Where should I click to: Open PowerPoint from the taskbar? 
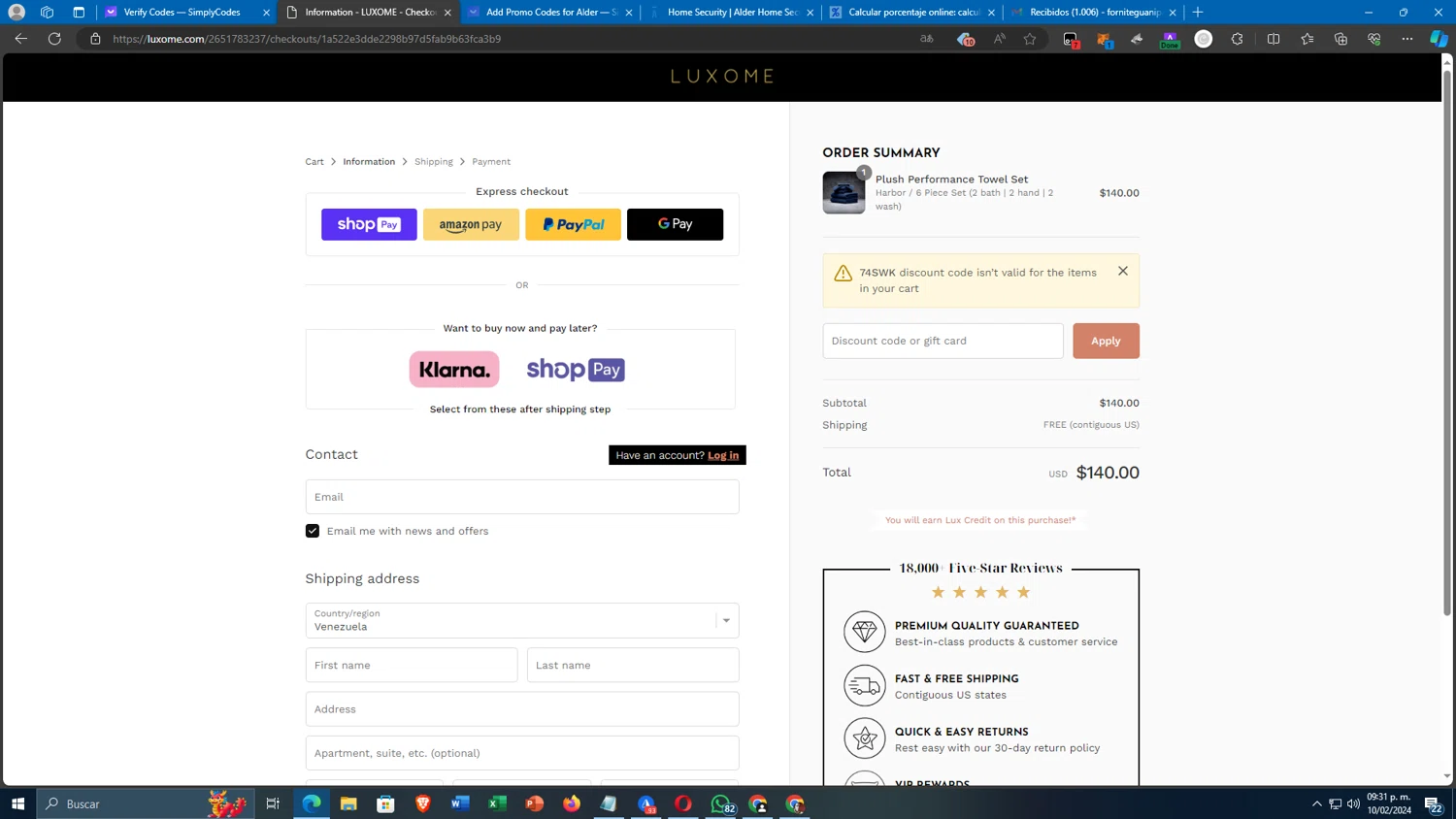(535, 803)
